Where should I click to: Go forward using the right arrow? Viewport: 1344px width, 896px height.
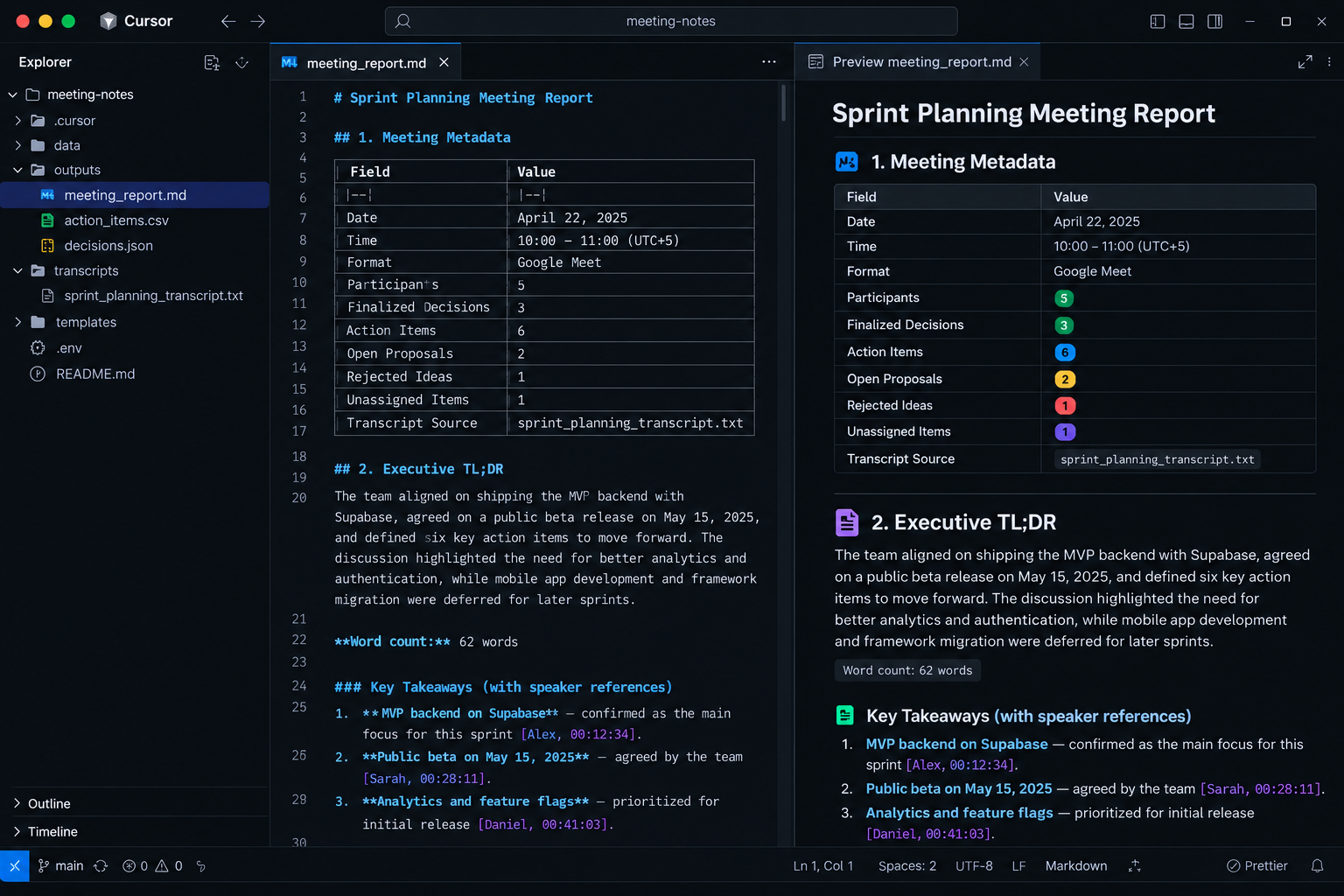click(x=258, y=21)
